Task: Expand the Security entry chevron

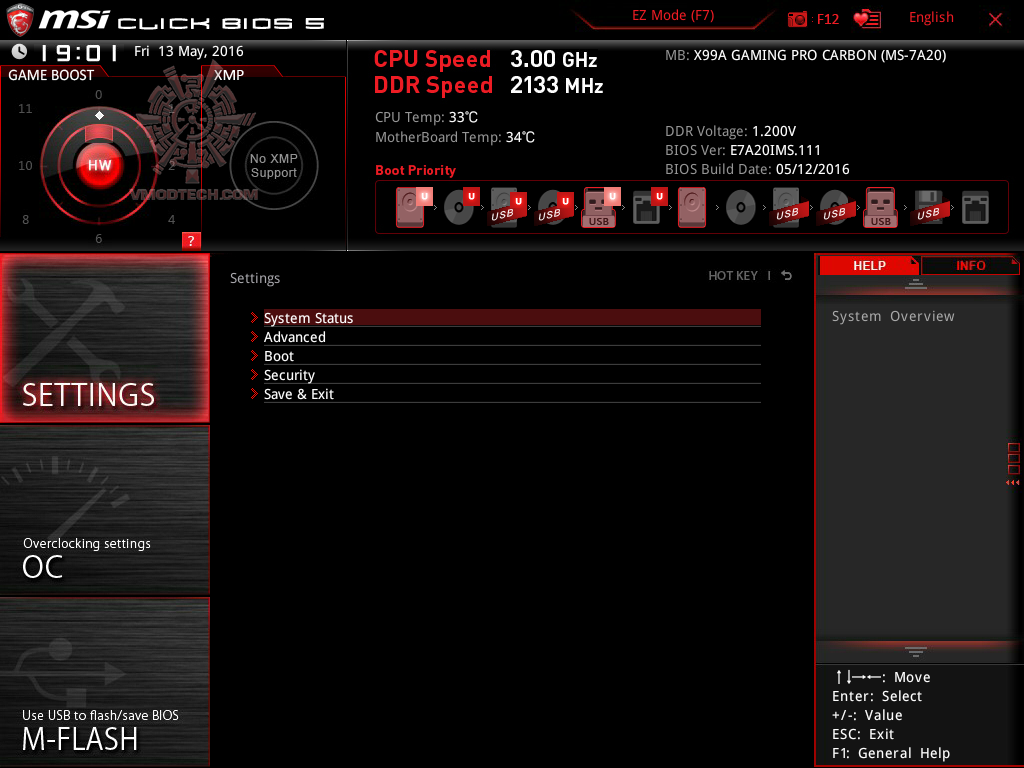Action: (x=254, y=375)
